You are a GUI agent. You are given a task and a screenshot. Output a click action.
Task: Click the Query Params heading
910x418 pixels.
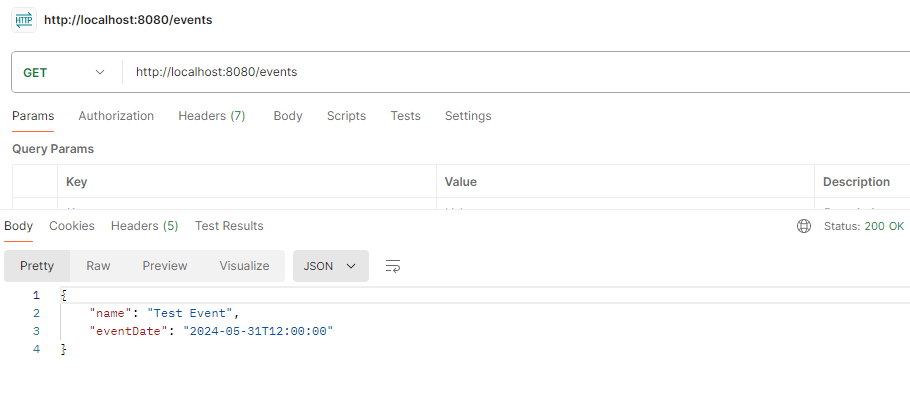click(x=53, y=149)
